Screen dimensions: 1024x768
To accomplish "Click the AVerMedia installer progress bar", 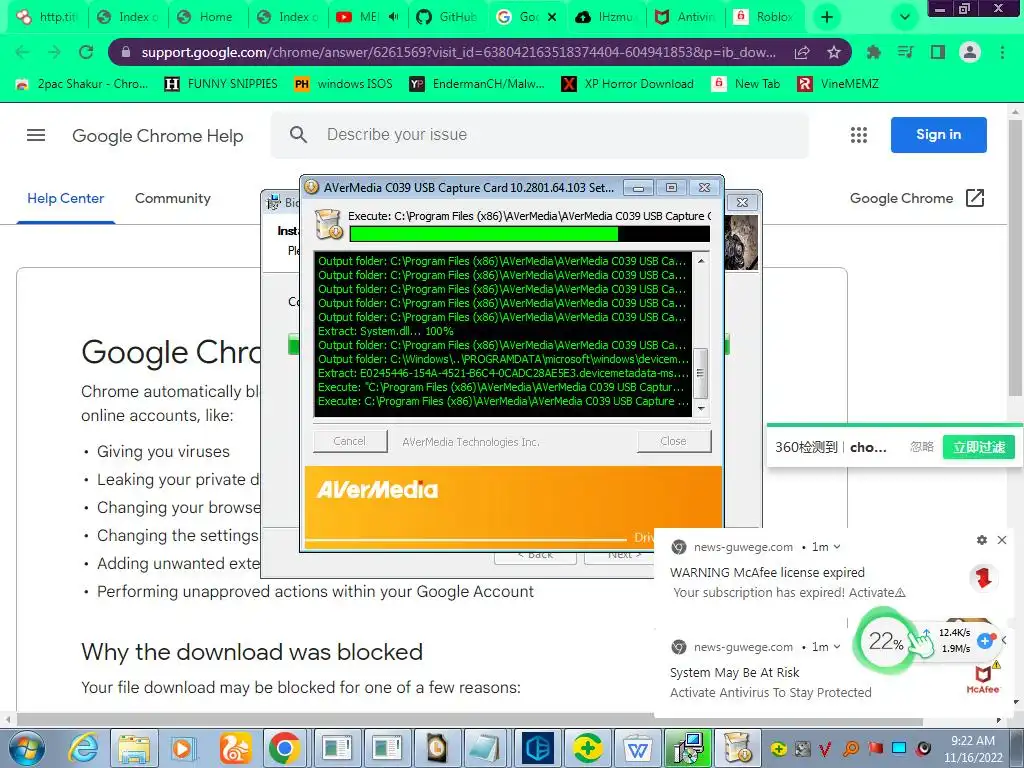I will pyautogui.click(x=530, y=234).
